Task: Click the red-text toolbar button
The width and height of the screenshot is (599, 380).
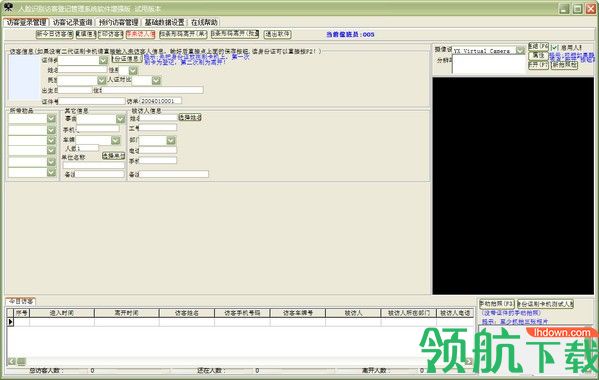Action: coord(141,34)
